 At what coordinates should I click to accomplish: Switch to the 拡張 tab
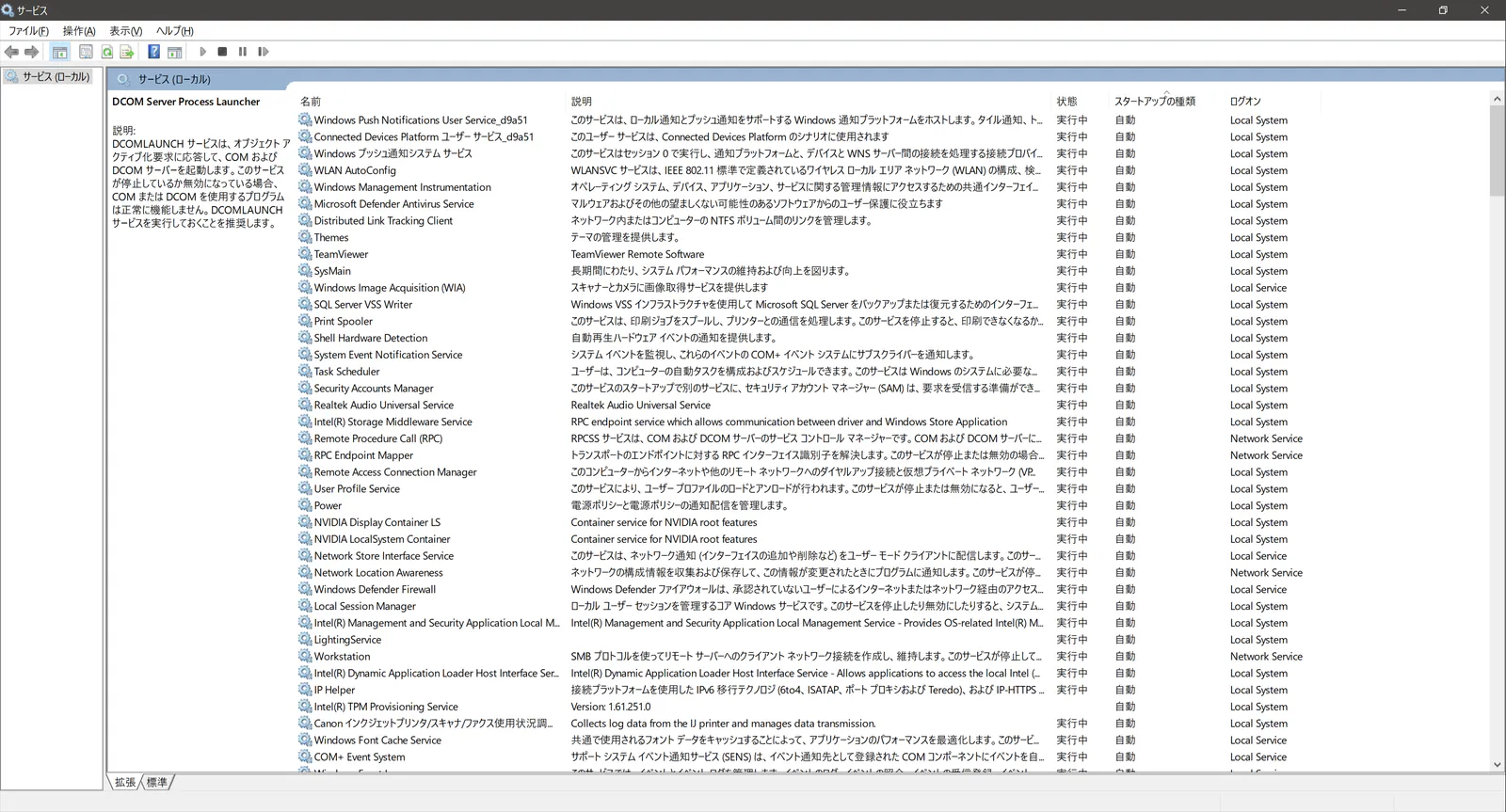point(125,782)
